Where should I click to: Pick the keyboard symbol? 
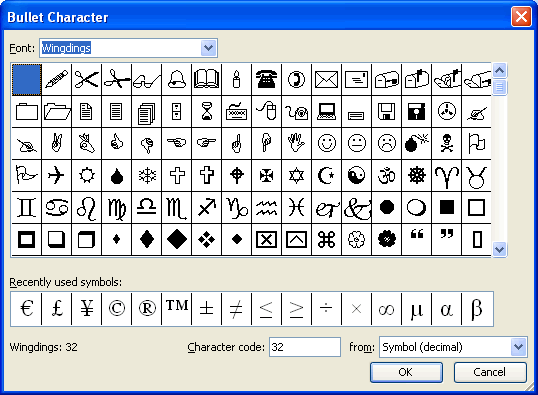(237, 112)
